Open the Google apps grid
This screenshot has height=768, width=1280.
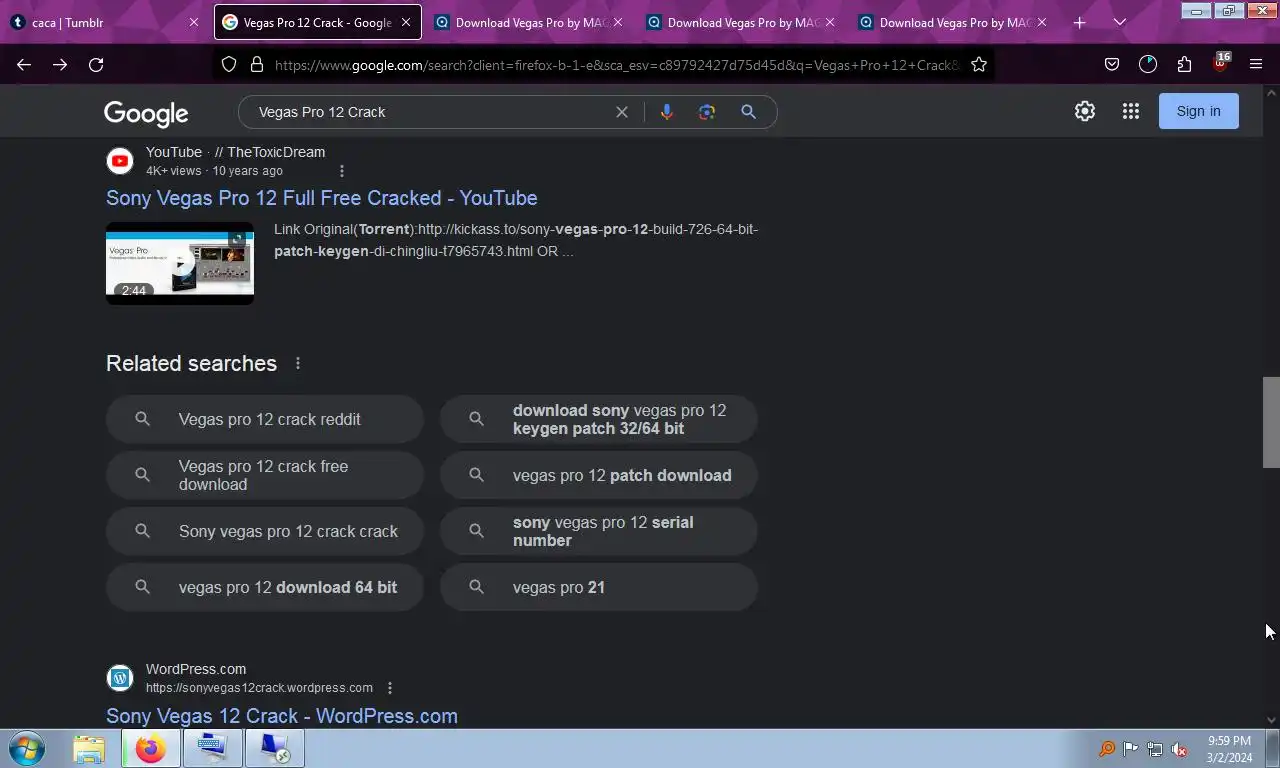(x=1131, y=111)
